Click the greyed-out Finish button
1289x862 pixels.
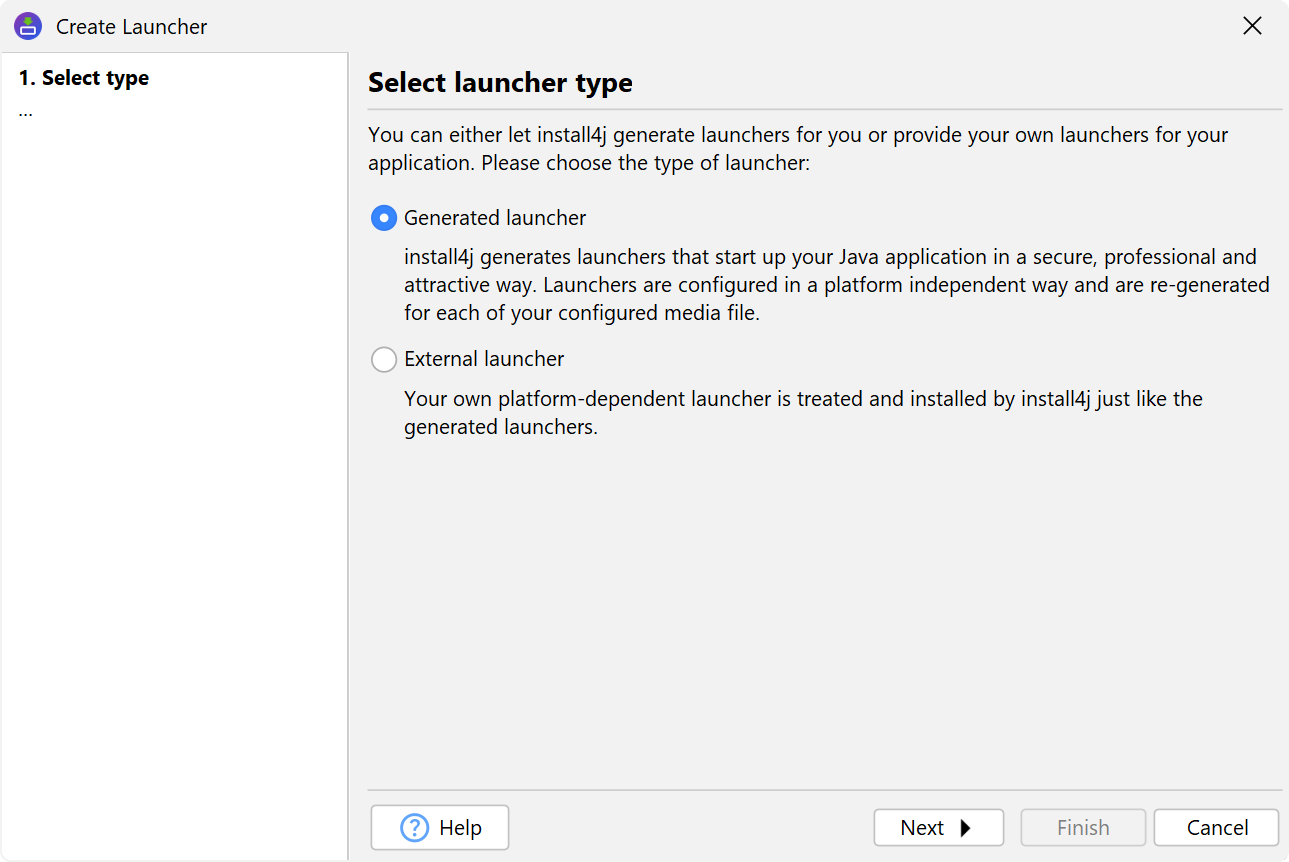pos(1082,828)
